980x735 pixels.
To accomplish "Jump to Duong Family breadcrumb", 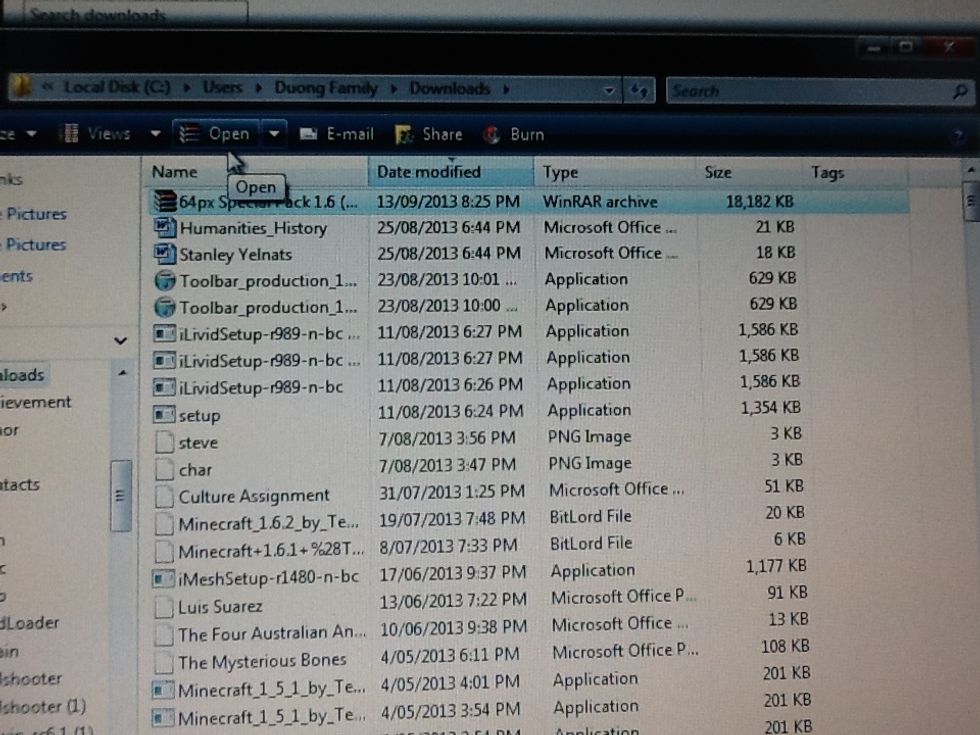I will pyautogui.click(x=326, y=88).
